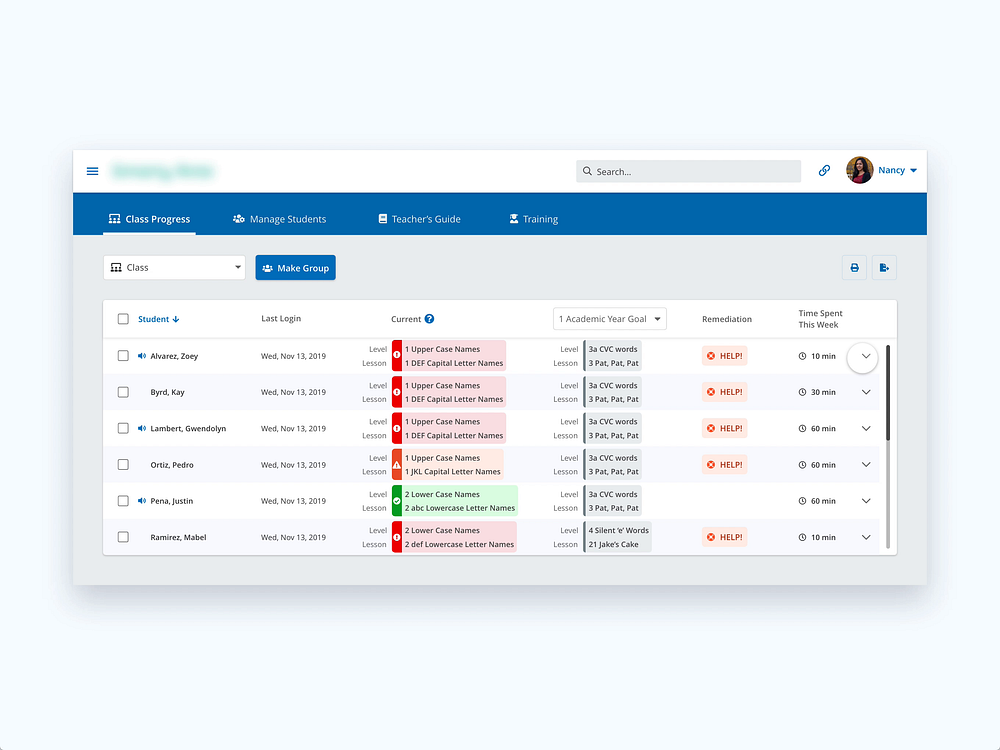Check the box for Byrd, Kay
Screen dimensions: 1000x750
point(123,392)
